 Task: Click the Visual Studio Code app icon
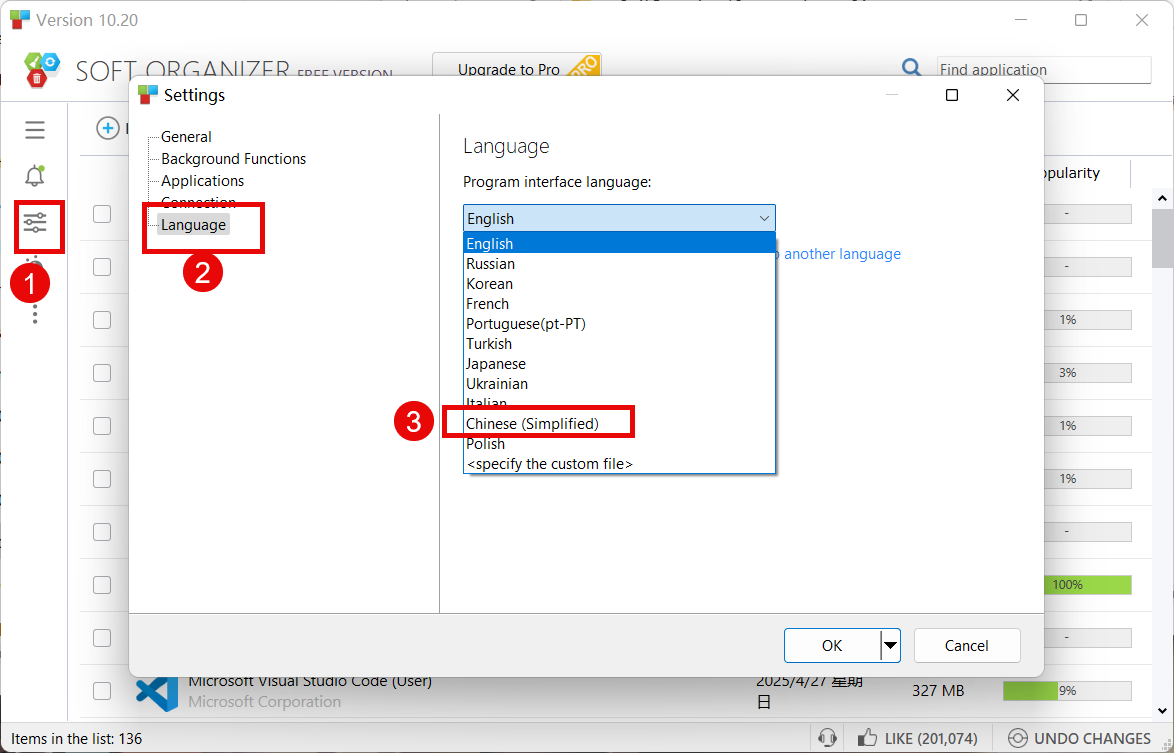coord(157,691)
